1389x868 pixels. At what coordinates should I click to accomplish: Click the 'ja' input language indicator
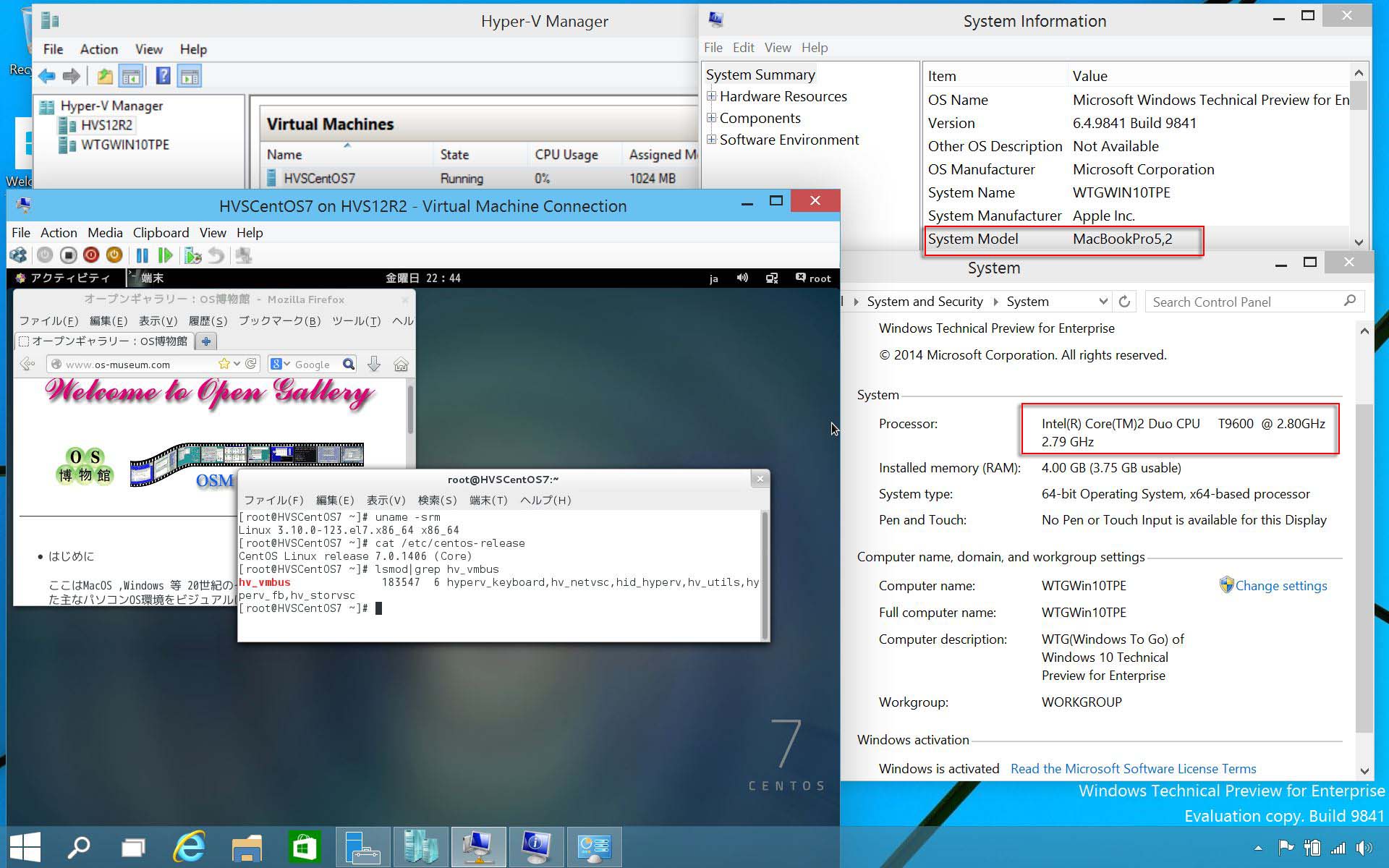tap(713, 278)
